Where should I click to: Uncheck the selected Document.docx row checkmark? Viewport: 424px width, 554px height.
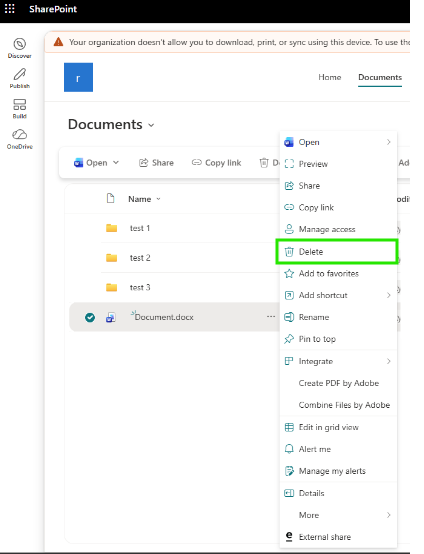coord(90,317)
